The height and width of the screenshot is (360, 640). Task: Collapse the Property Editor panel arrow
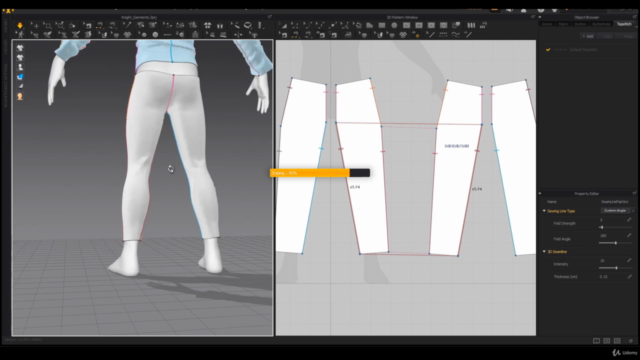540,193
